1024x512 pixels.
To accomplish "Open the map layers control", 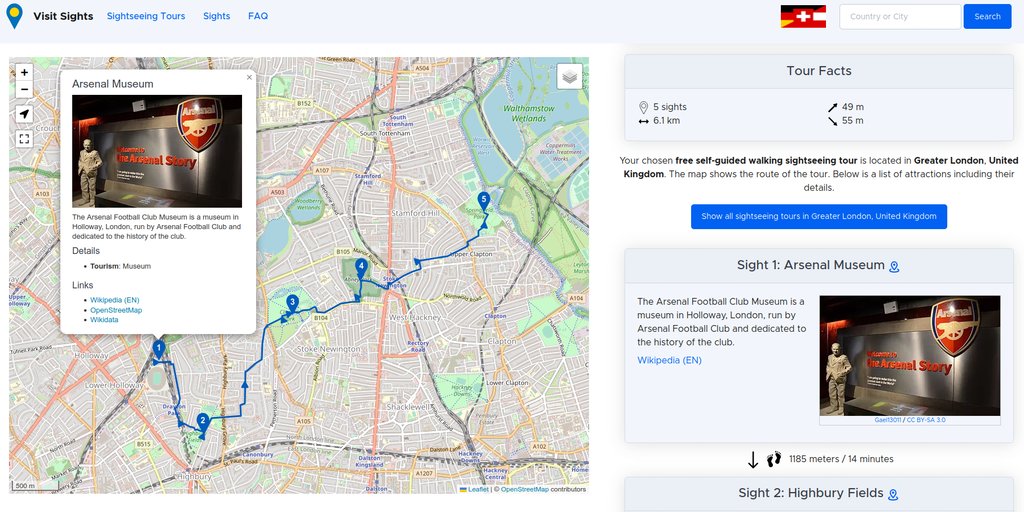I will (x=569, y=76).
